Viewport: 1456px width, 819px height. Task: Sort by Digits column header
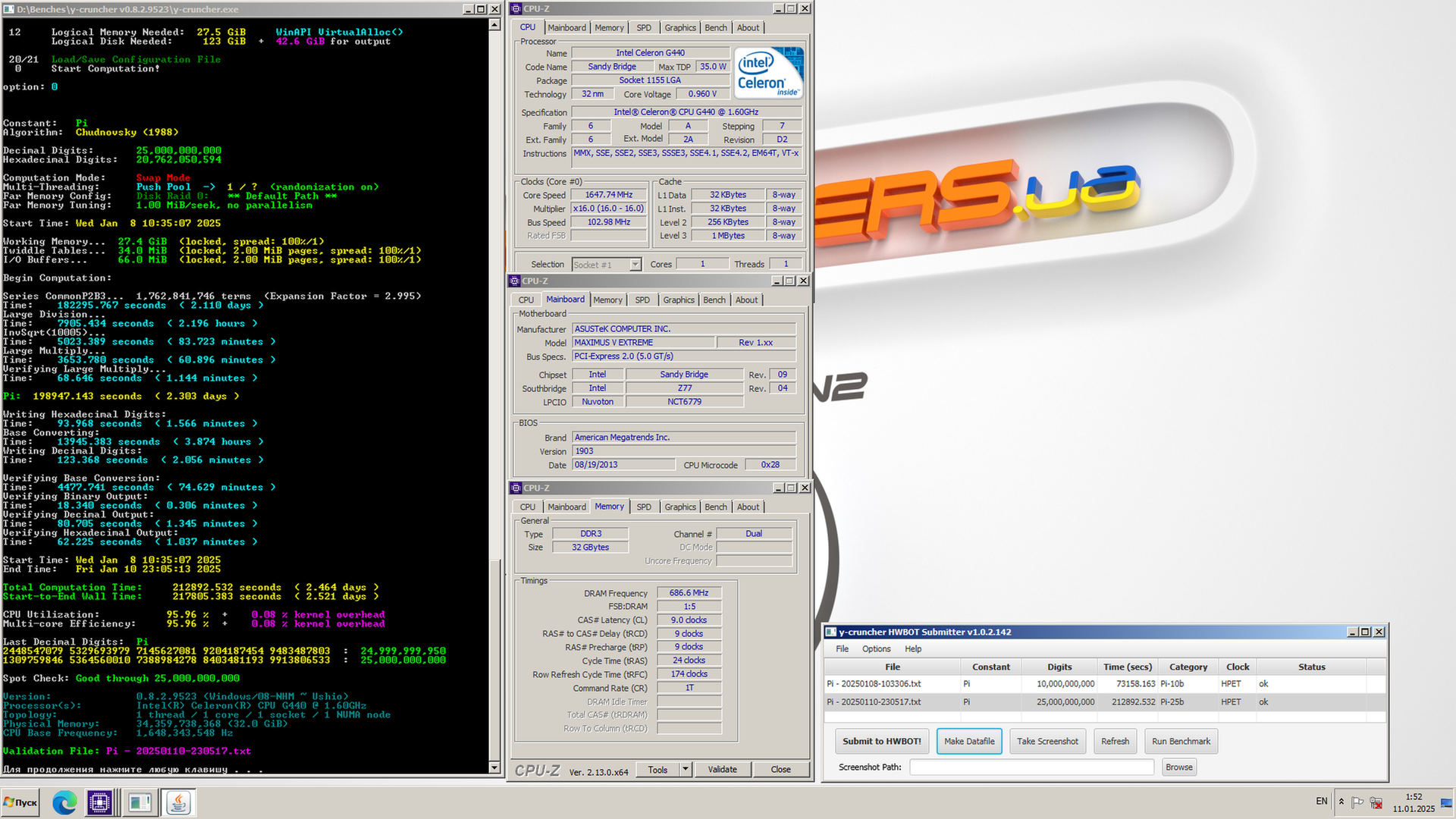(x=1059, y=667)
